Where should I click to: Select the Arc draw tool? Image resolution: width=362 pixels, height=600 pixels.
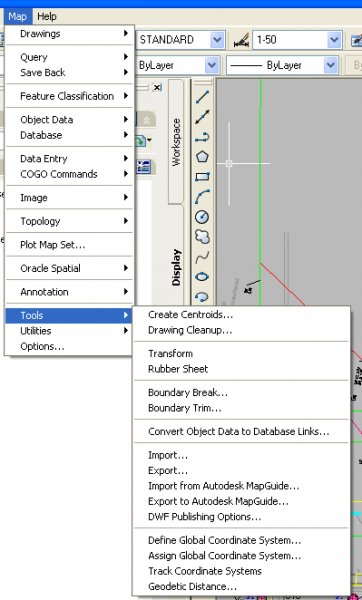202,197
